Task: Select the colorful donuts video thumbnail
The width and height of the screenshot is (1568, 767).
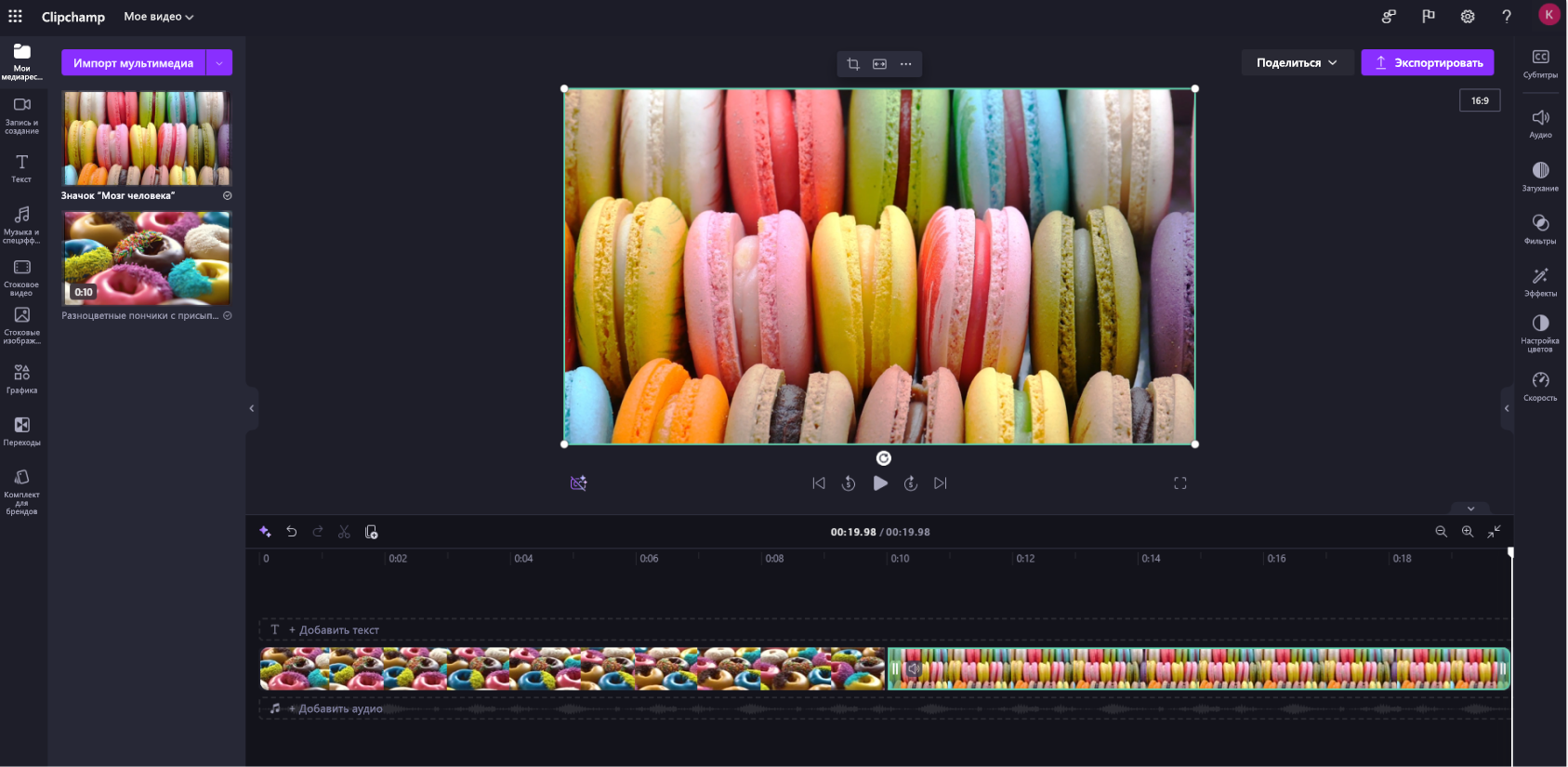Action: [146, 258]
